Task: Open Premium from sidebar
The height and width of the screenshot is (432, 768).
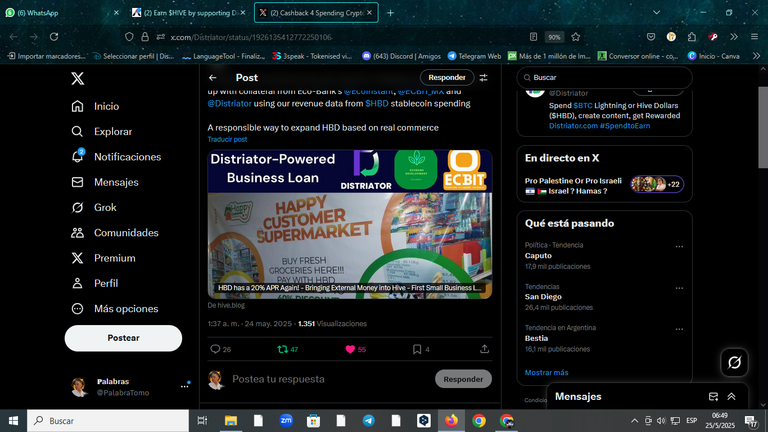Action: [x=103, y=258]
